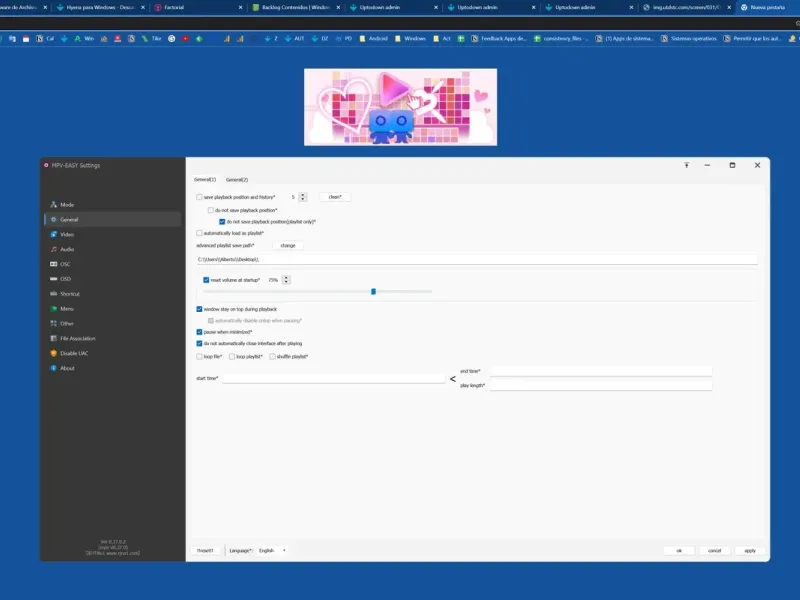
Task: Open the AUT bookmark
Action: (294, 38)
